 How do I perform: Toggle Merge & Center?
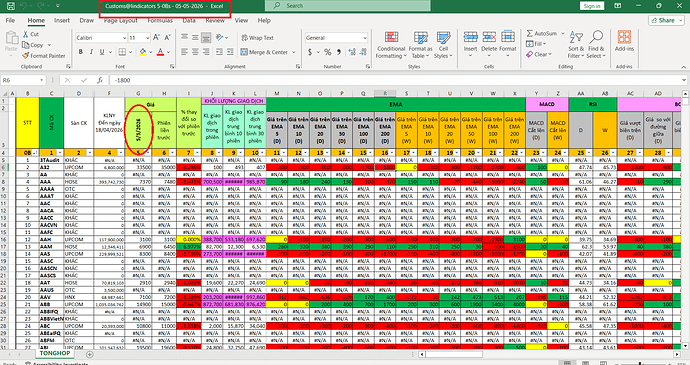(x=264, y=52)
